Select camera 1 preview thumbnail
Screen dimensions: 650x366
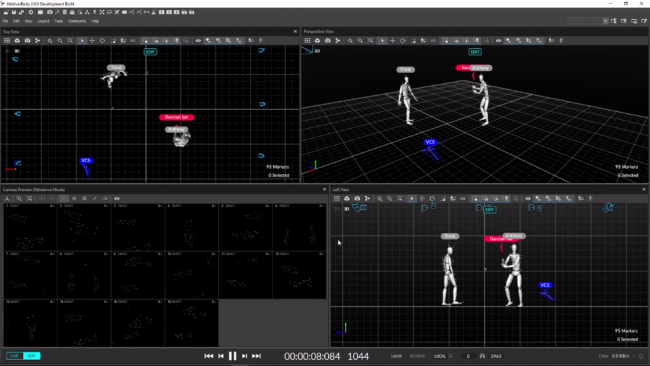pyautogui.click(x=30, y=227)
